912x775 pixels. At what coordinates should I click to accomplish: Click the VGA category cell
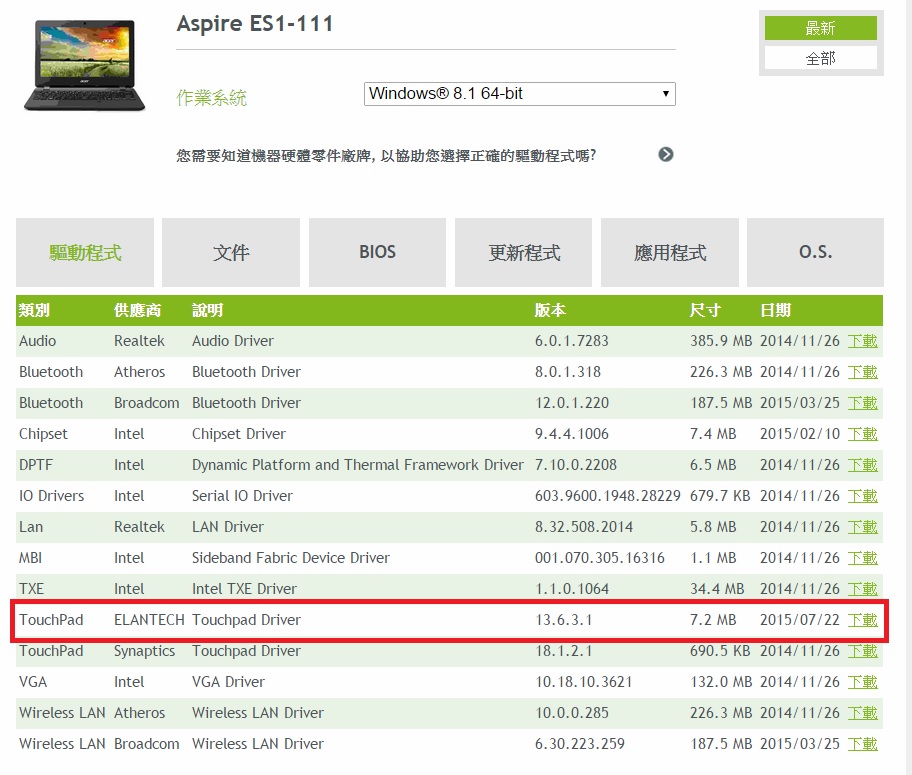pyautogui.click(x=33, y=682)
